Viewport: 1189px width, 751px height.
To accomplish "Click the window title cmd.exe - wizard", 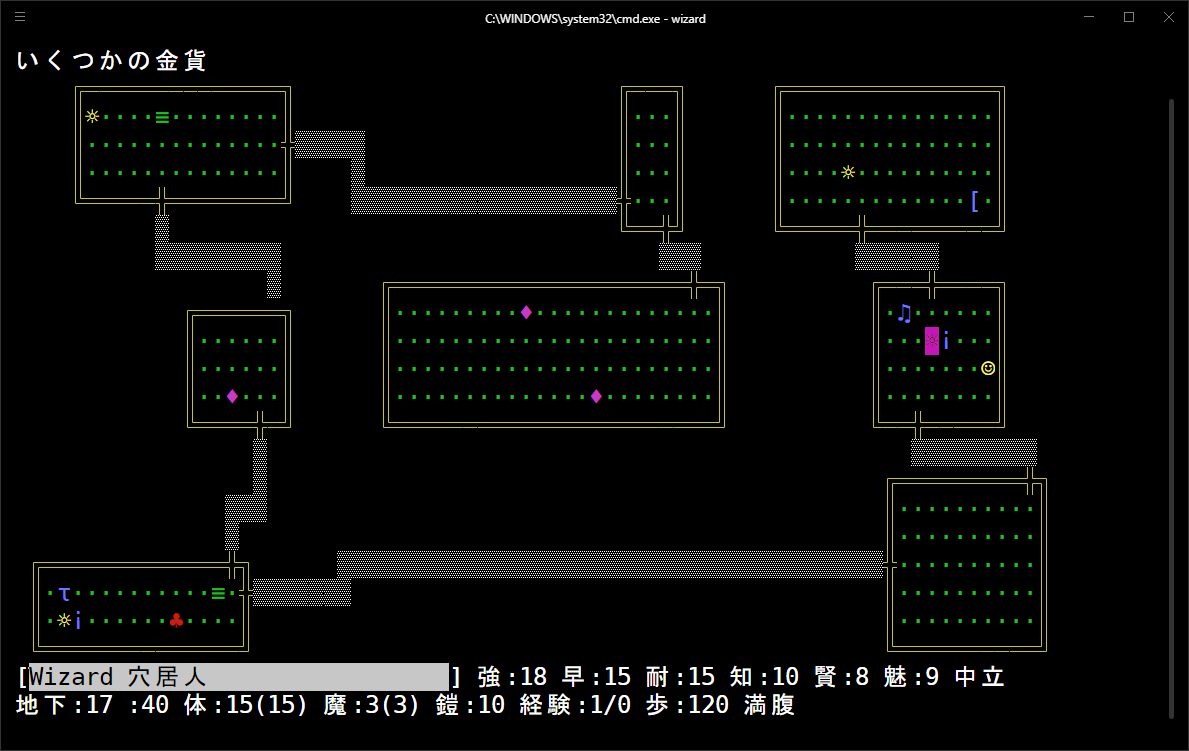I will (x=595, y=18).
